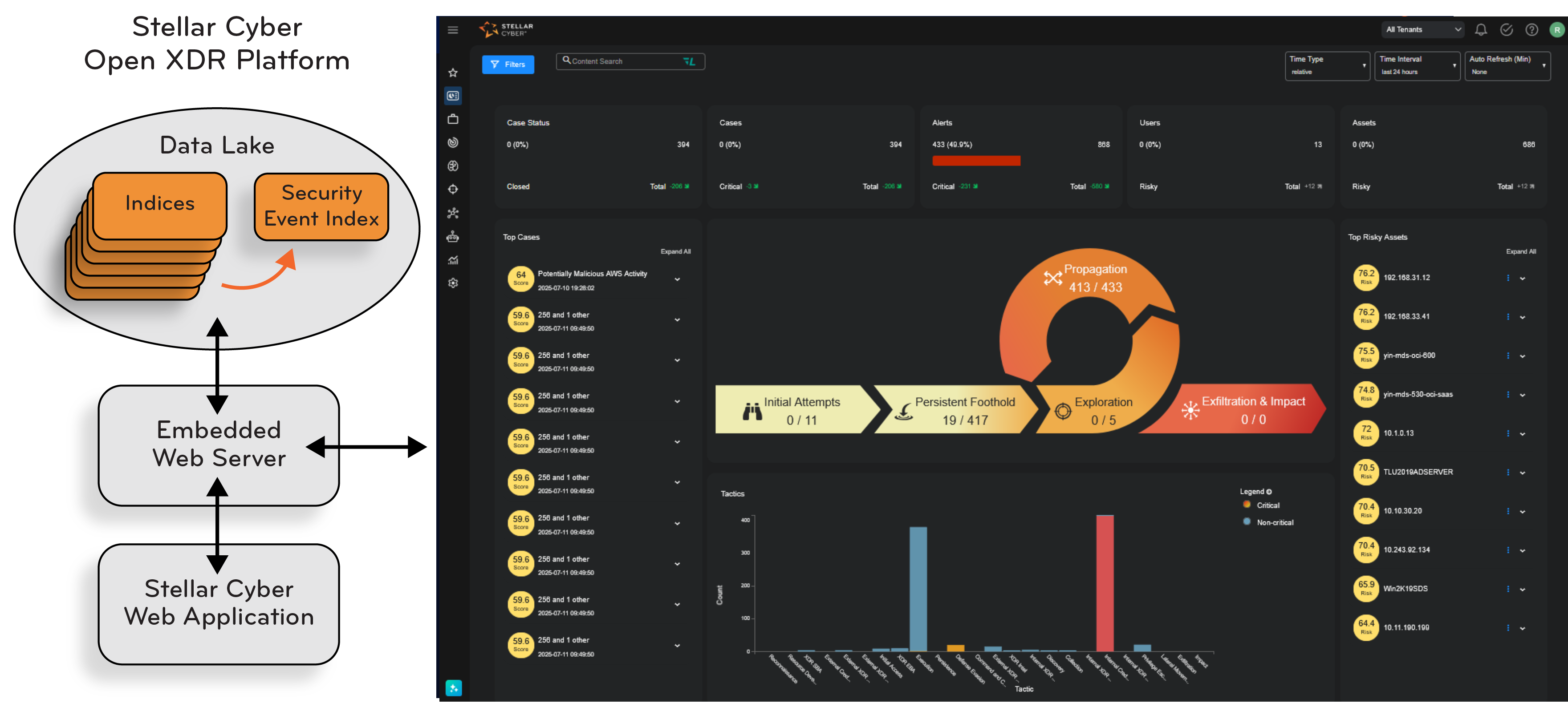Open the Time Interval dropdown
Screen dimensions: 1568x703
tap(1417, 65)
